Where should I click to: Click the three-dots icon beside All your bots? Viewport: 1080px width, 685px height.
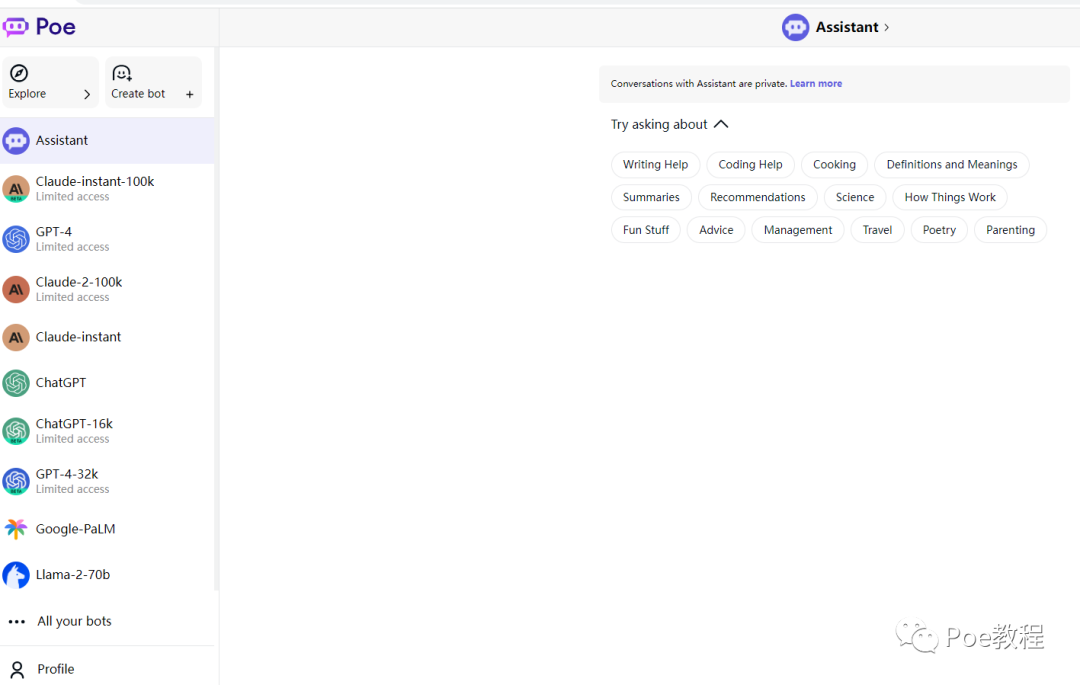(x=17, y=622)
